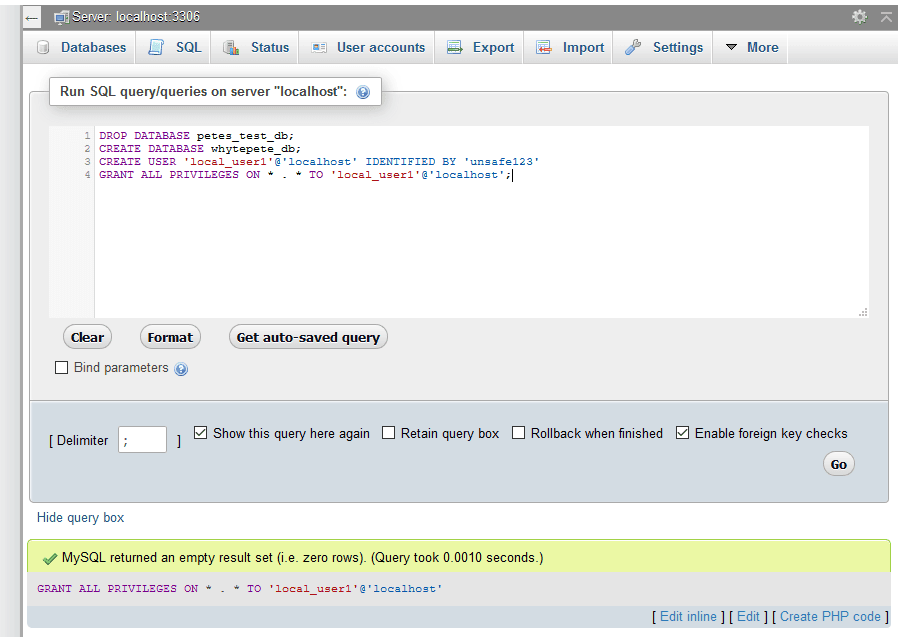This screenshot has width=899, height=637.
Task: Click the MySQL returned empty result message
Action: 303,557
